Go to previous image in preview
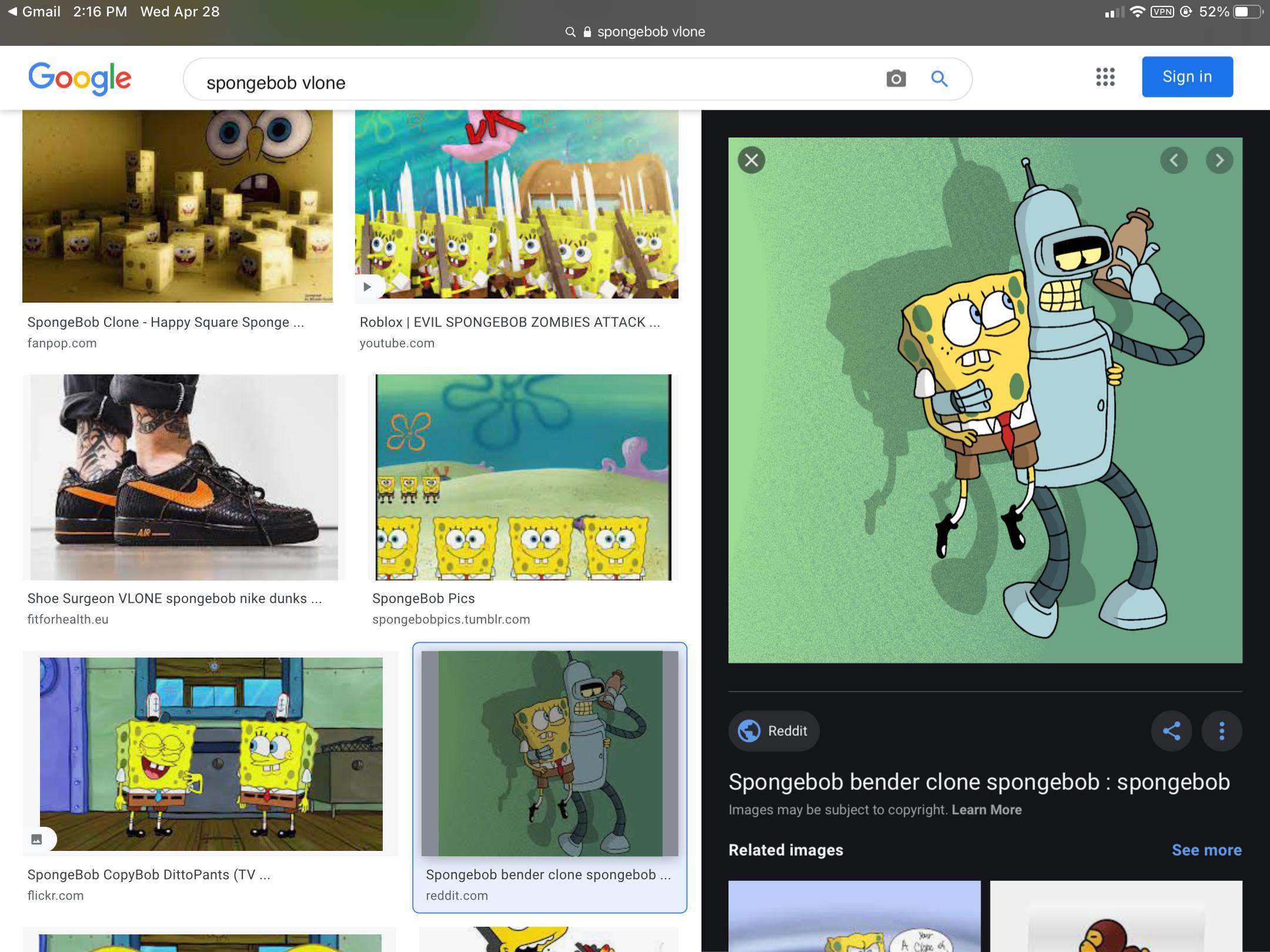 point(1174,160)
